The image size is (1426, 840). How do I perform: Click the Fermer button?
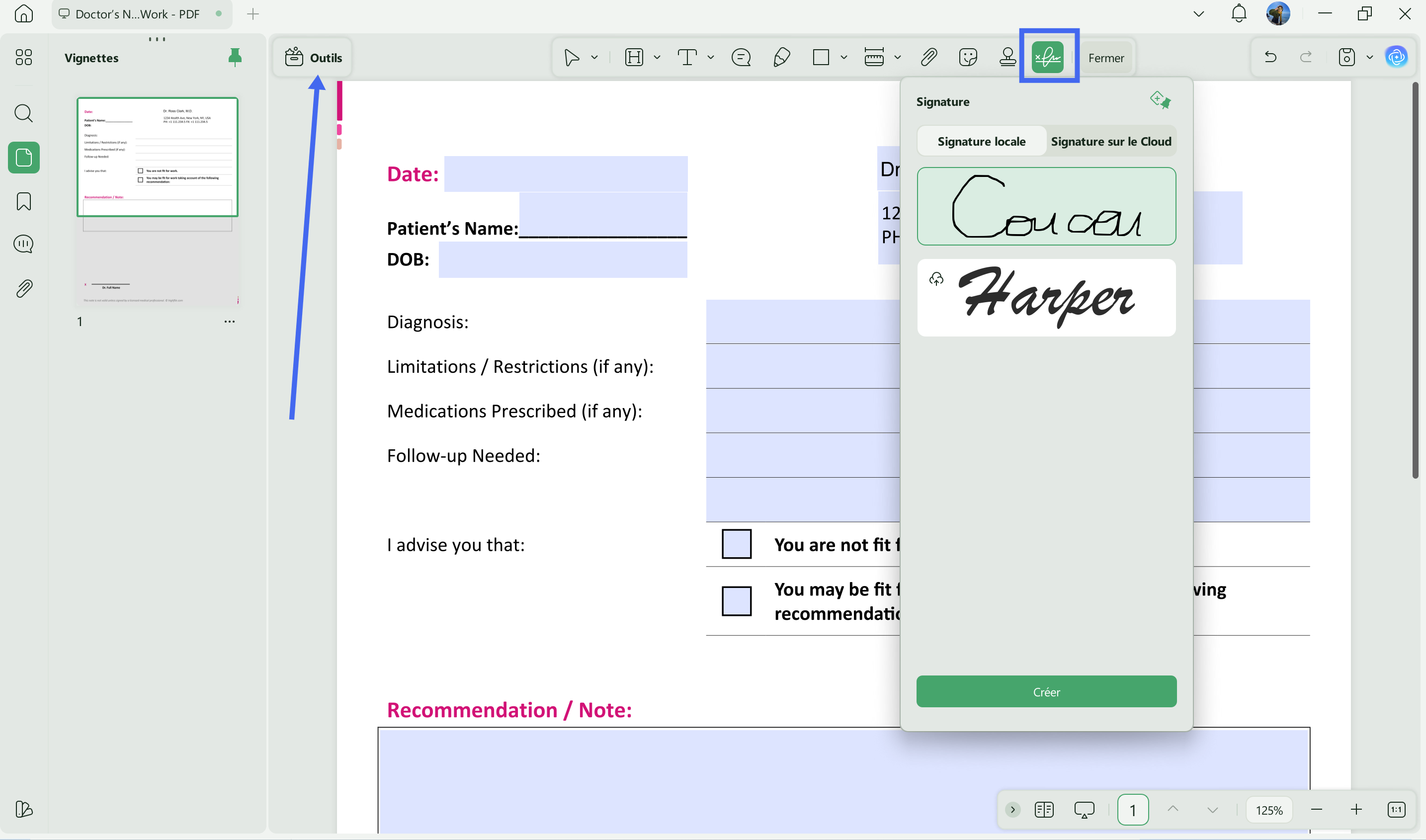pyautogui.click(x=1106, y=58)
